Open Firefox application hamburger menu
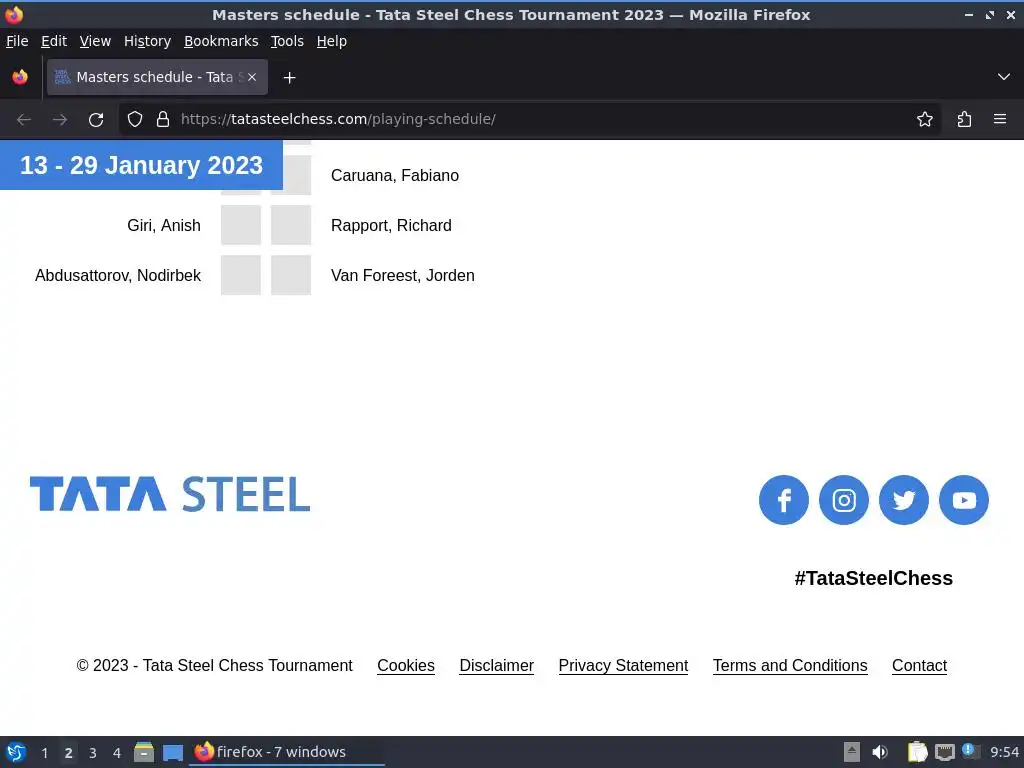The image size is (1024, 768). tap(1000, 120)
